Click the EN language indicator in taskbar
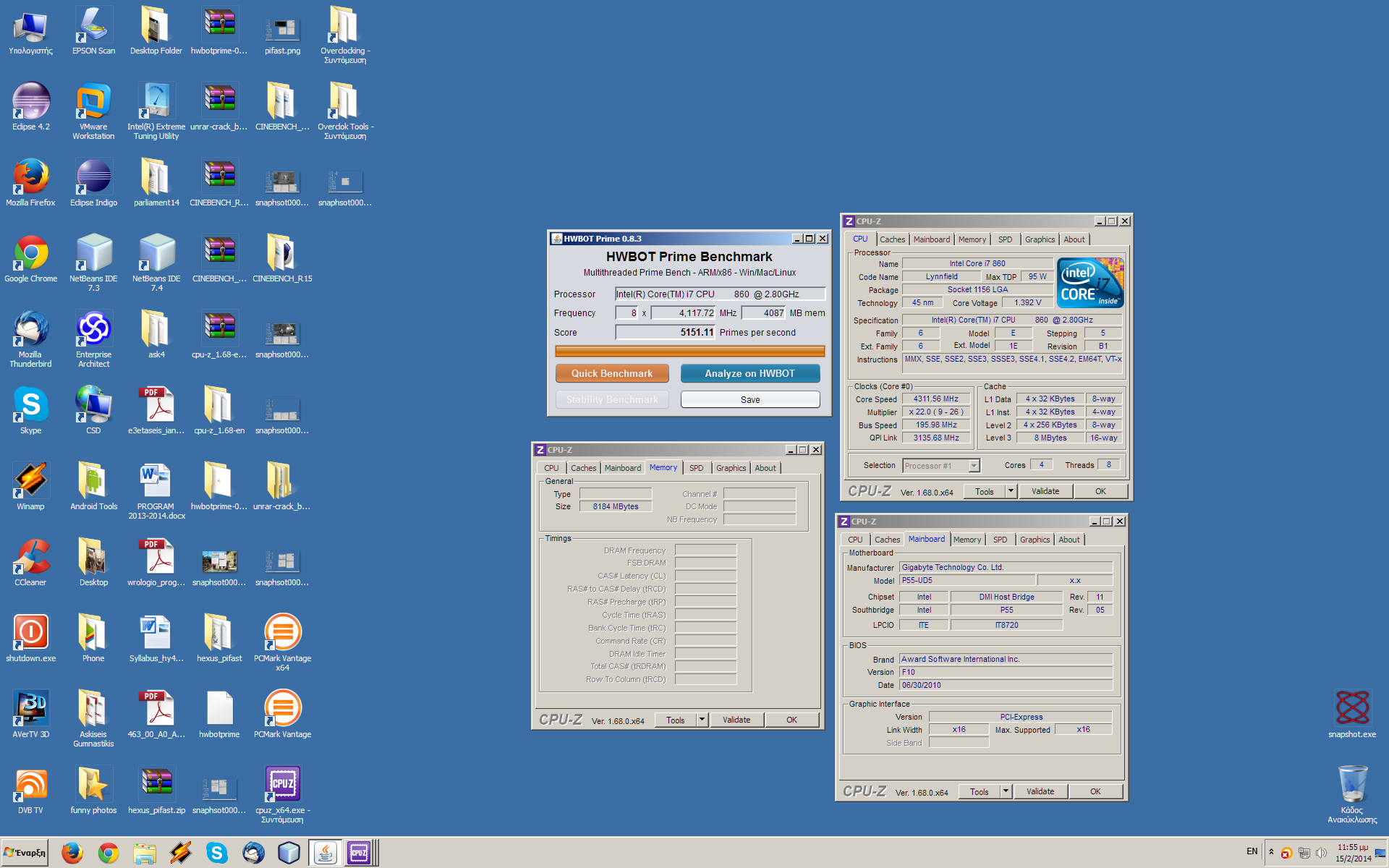 click(1252, 851)
